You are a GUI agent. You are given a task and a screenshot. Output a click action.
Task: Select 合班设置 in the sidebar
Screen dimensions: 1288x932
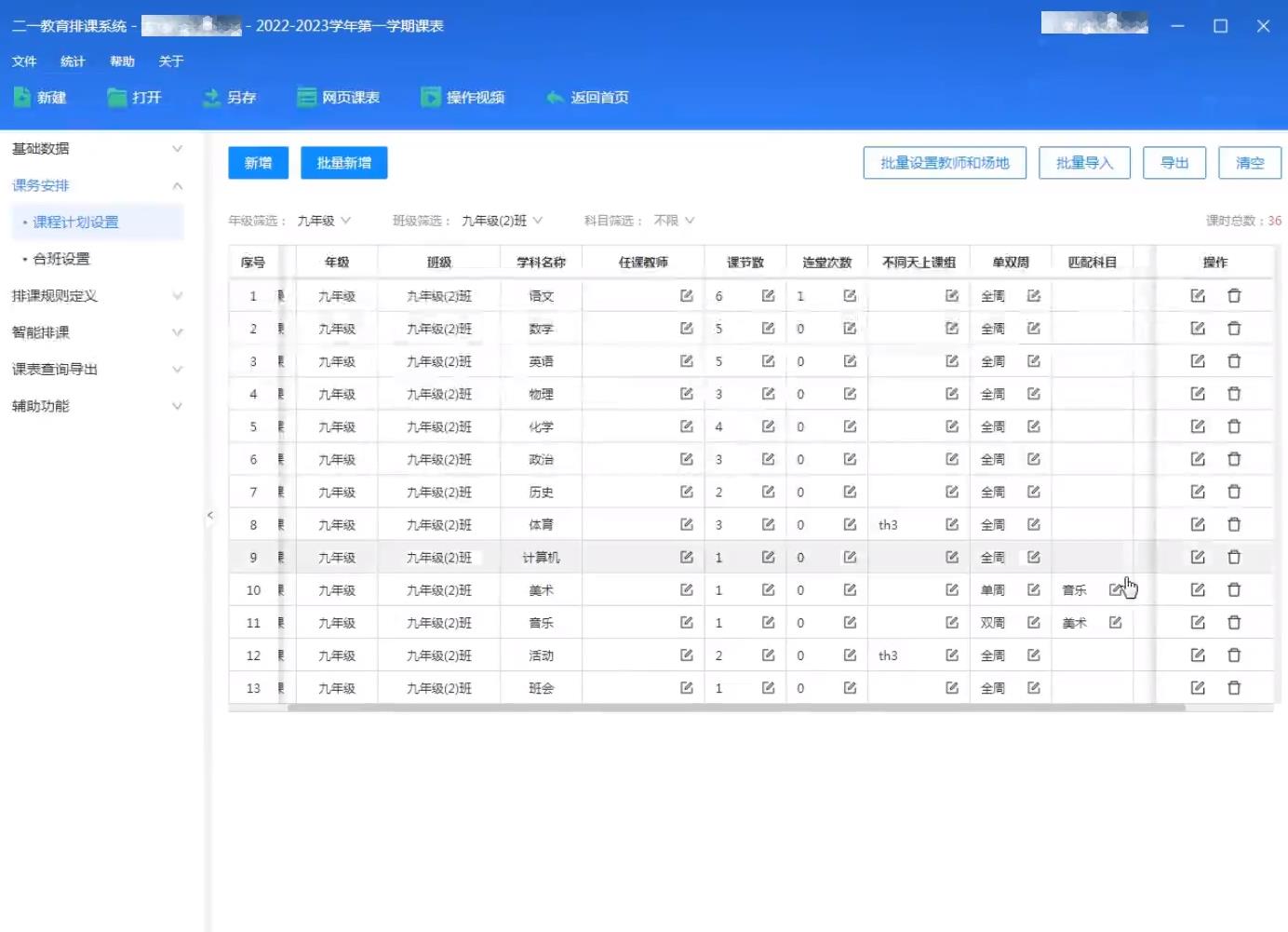(97, 259)
